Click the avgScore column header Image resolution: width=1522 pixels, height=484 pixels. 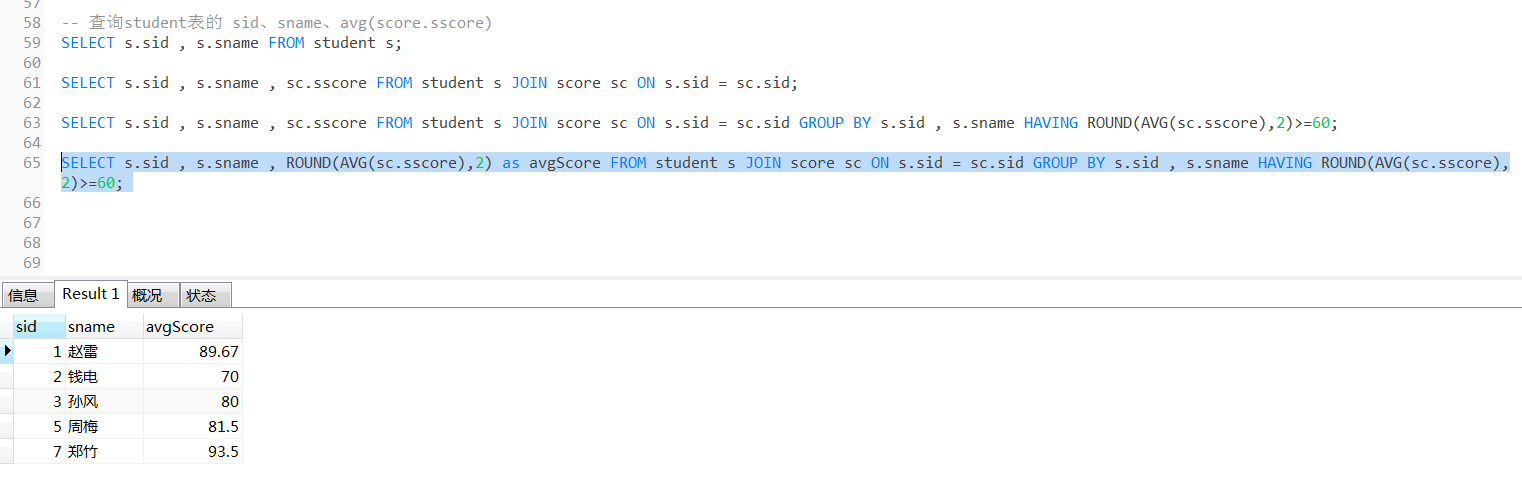tap(193, 326)
